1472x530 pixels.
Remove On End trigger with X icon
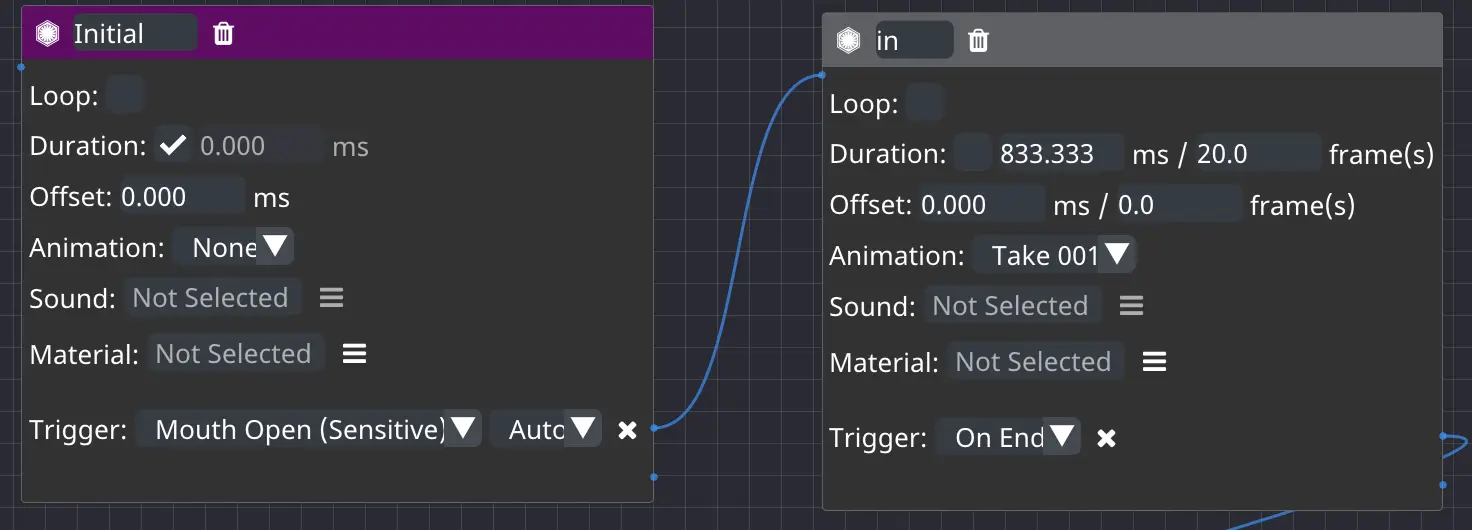pyautogui.click(x=1106, y=438)
